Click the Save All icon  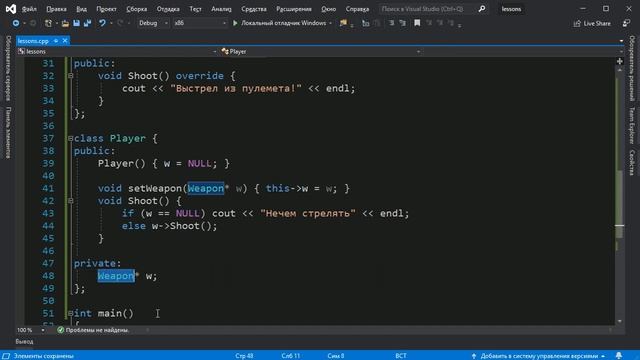click(87, 23)
